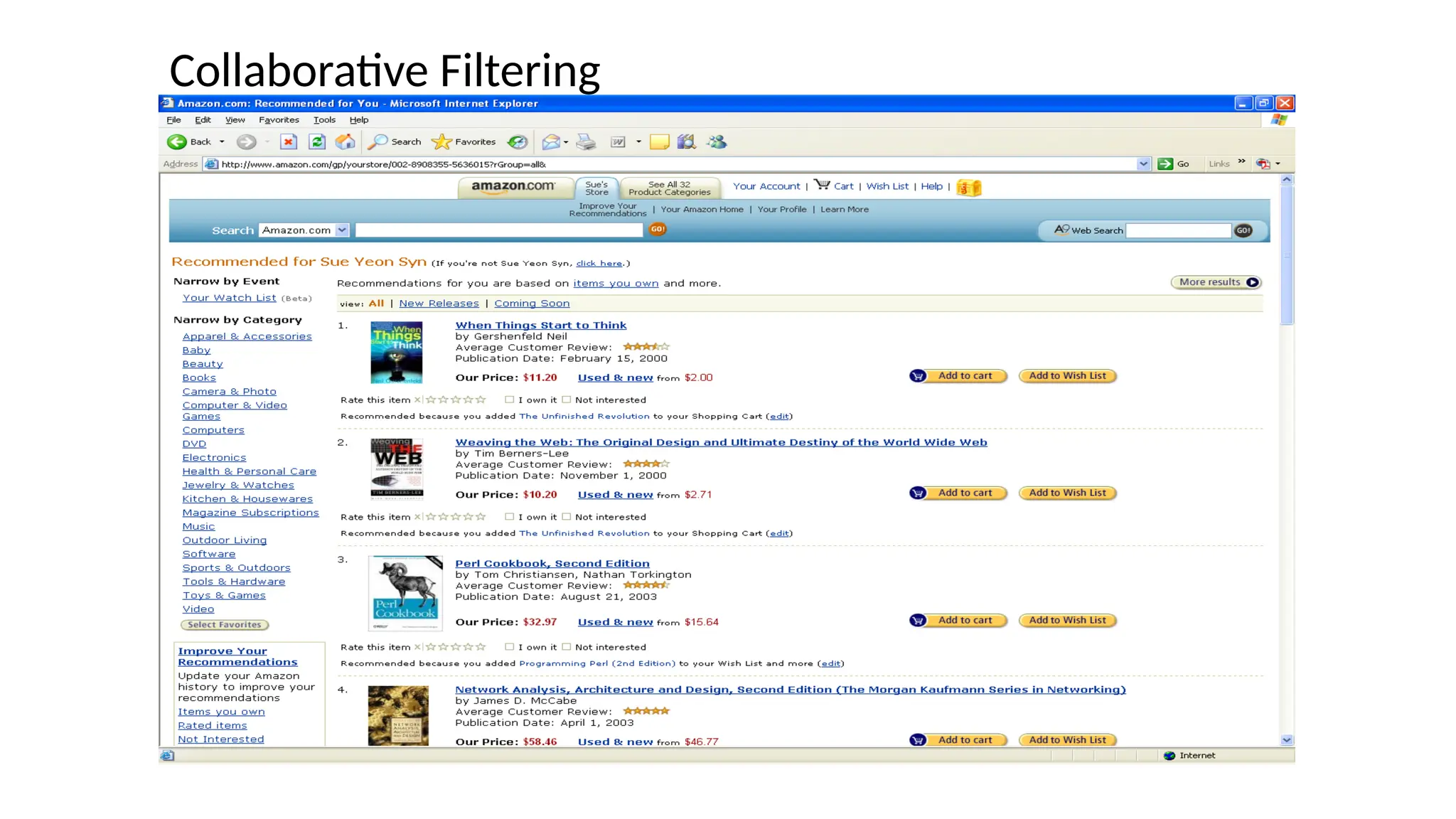Check I own it for When Things Start to Think
Viewport: 1456px width, 819px height.
[x=509, y=400]
